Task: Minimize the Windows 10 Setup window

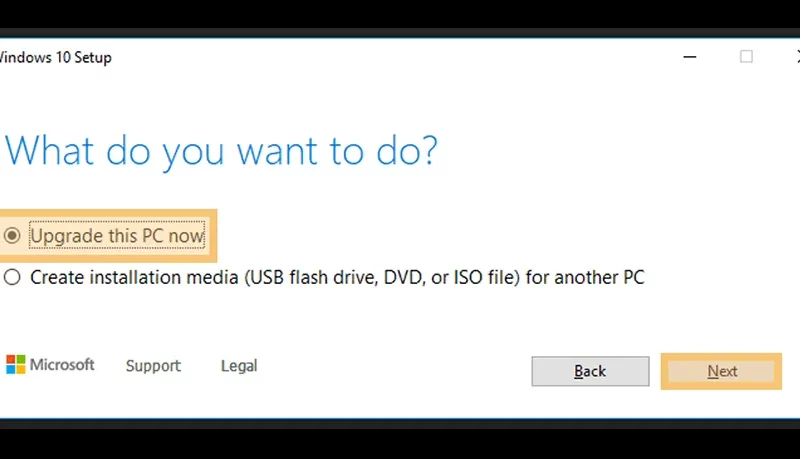Action: [x=690, y=57]
